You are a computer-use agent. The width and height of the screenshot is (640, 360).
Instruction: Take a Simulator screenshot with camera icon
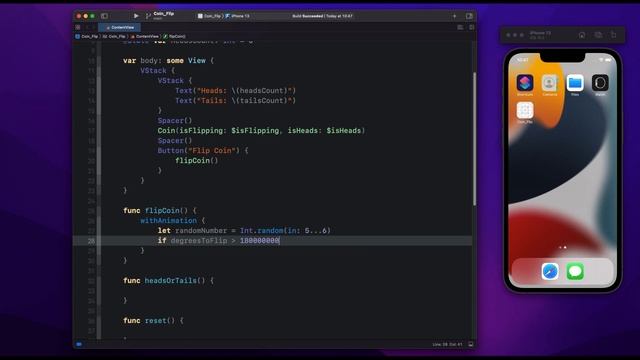(598, 35)
